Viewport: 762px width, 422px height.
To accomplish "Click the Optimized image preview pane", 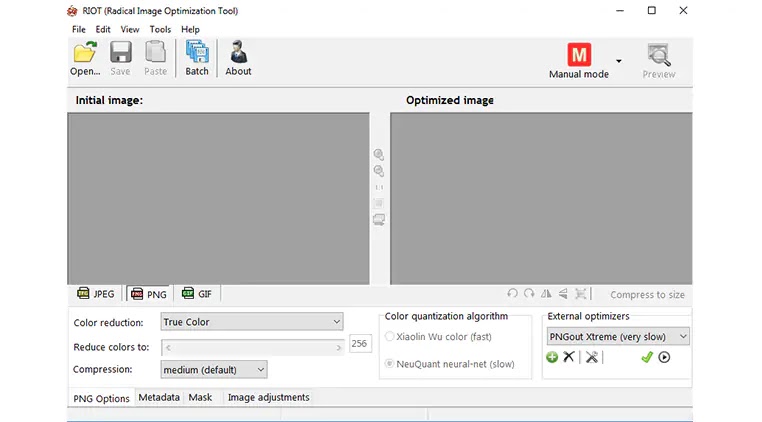I will click(541, 198).
